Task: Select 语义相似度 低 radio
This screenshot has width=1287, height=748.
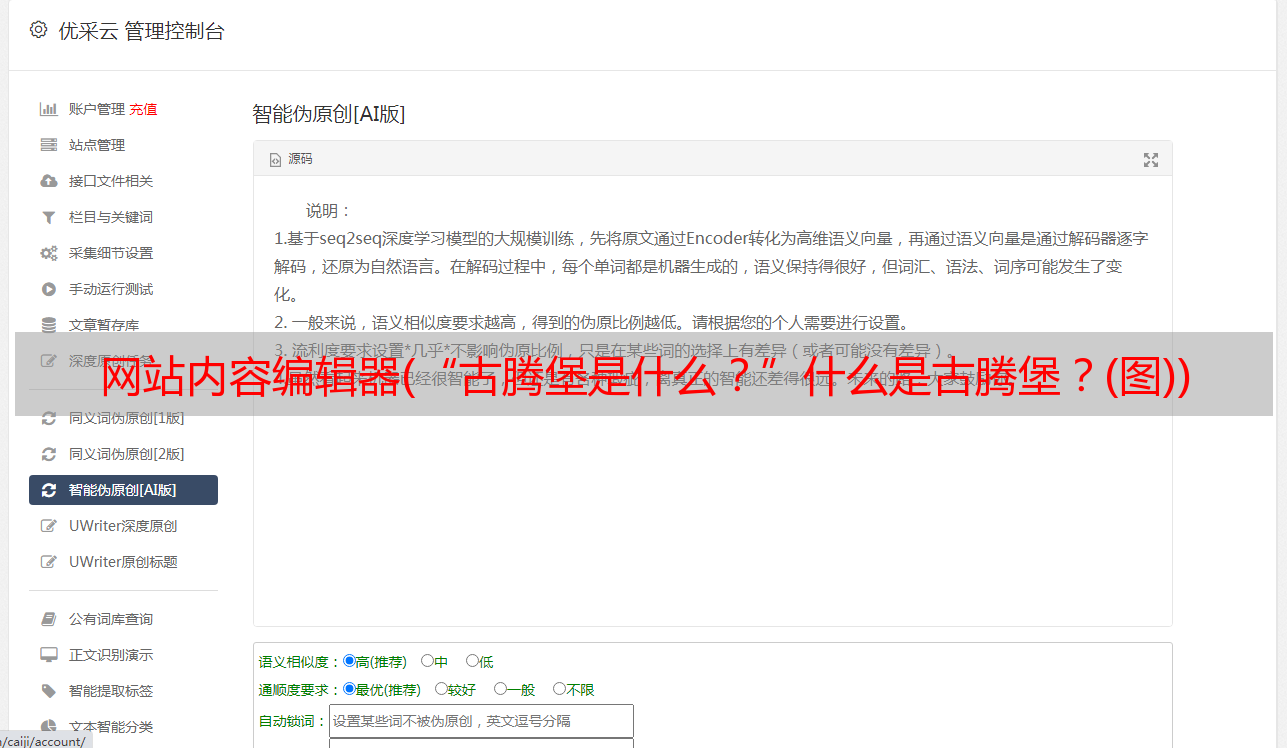Action: pyautogui.click(x=472, y=661)
